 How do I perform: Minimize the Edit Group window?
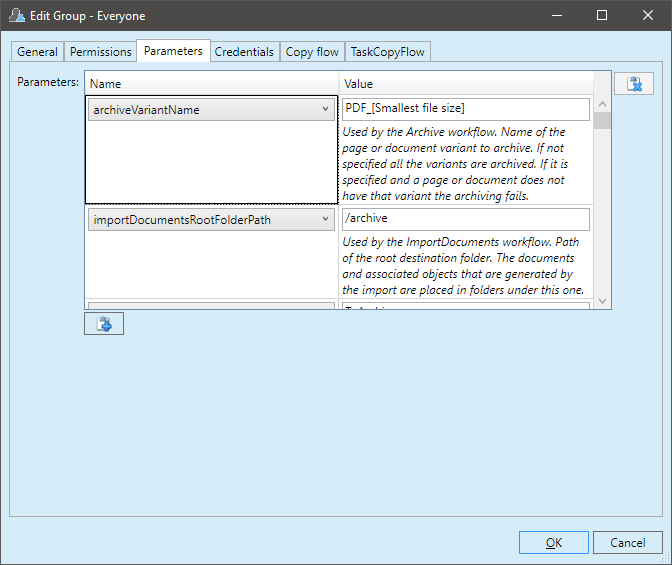point(557,15)
